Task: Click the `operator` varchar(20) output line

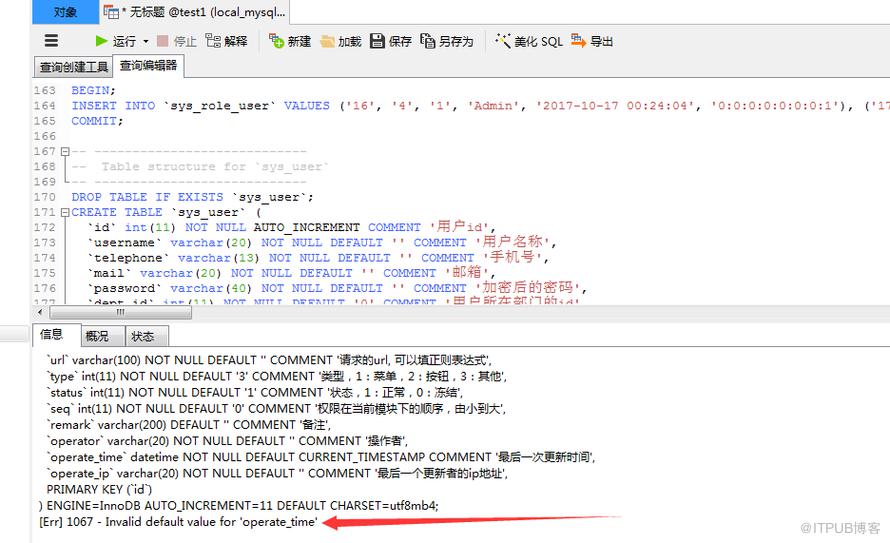Action: [x=227, y=441]
